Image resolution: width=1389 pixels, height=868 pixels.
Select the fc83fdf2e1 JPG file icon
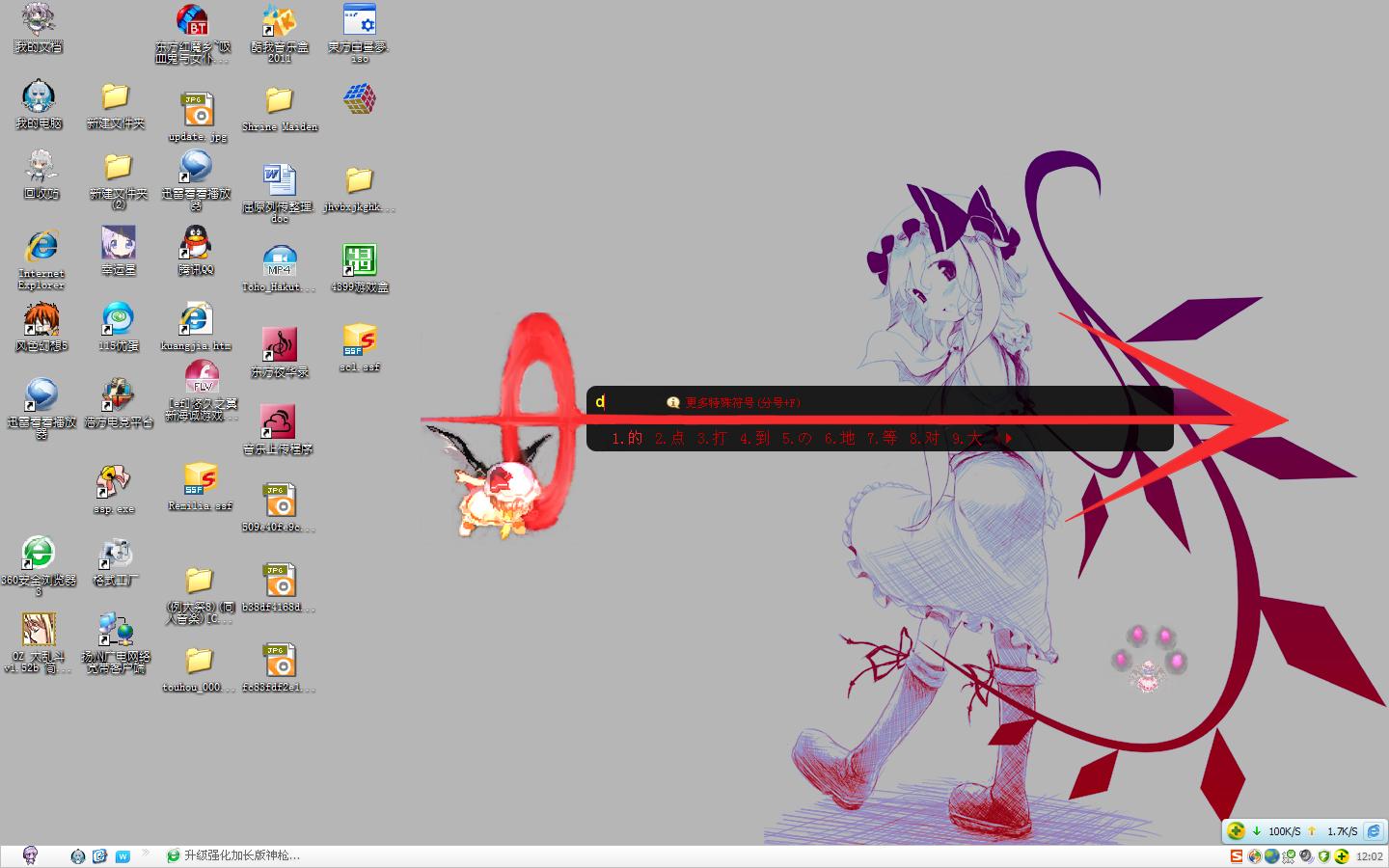(x=279, y=668)
